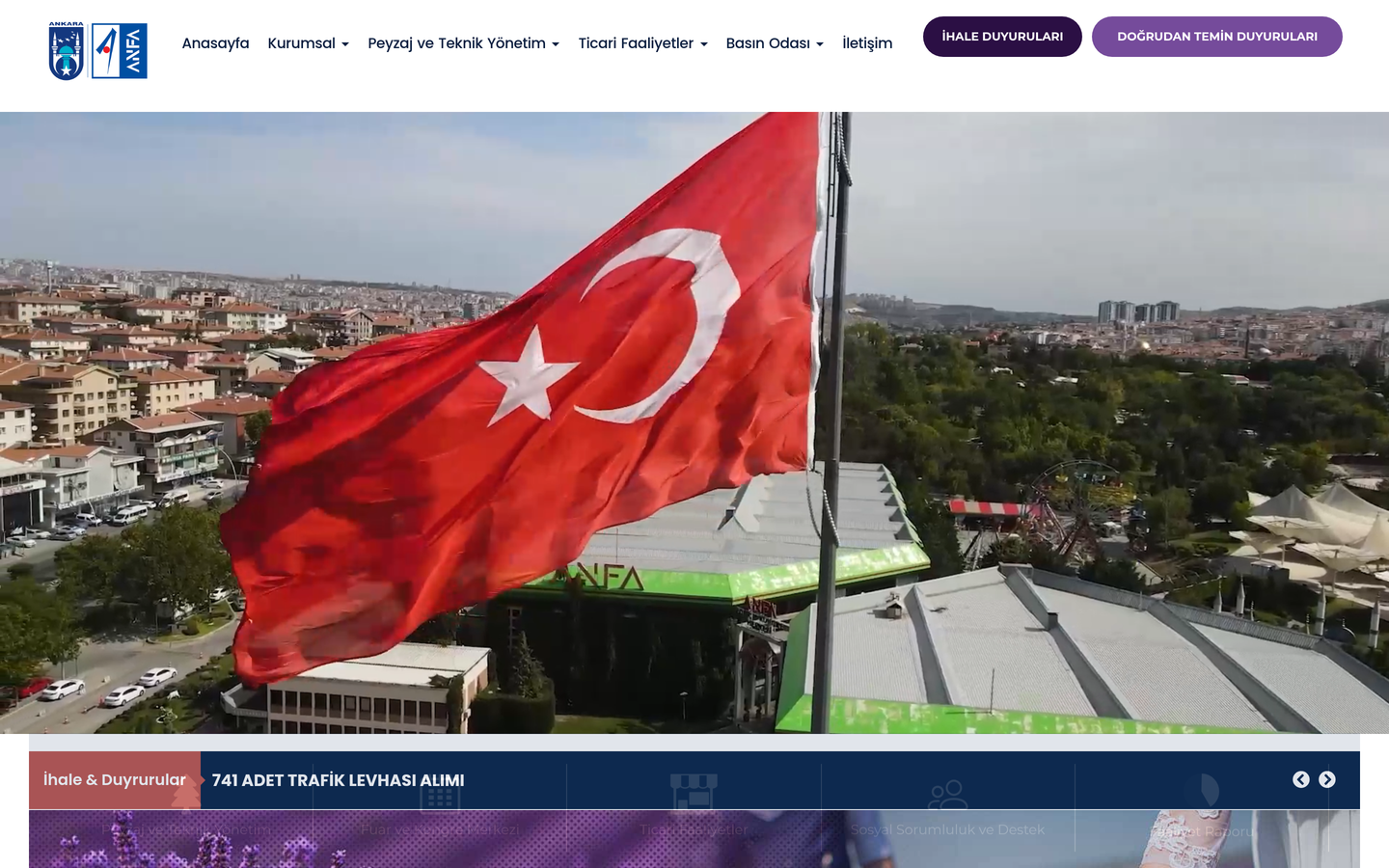This screenshot has height=868, width=1389.
Task: Show previous announcement with left arrow
Action: pos(1301,779)
